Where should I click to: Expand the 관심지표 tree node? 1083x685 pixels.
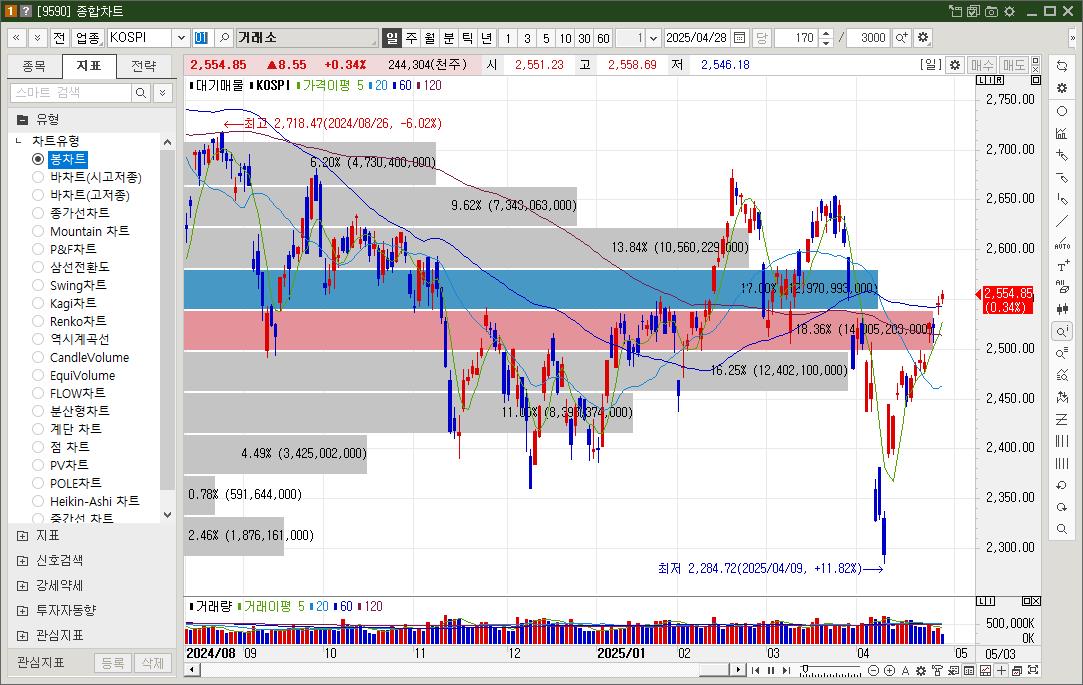point(22,635)
